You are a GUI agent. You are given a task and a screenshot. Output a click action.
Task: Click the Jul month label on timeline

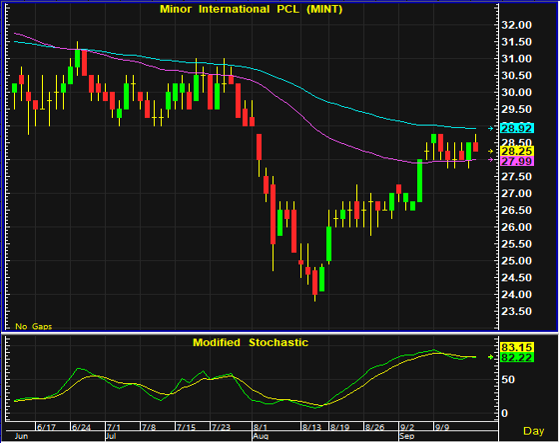click(111, 436)
